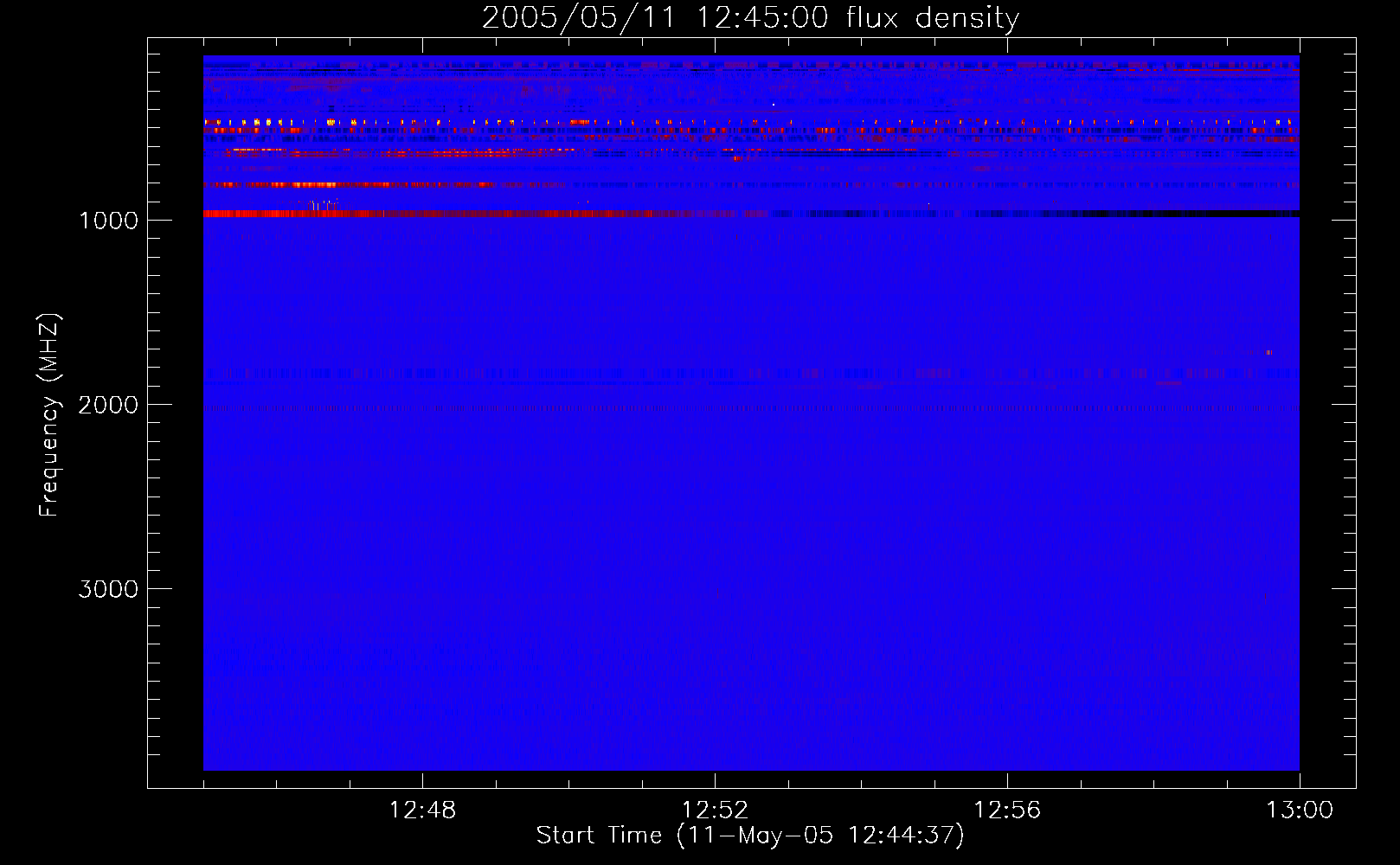This screenshot has height=865, width=1400.
Task: Click the 12:48 time tick label
Action: [422, 811]
